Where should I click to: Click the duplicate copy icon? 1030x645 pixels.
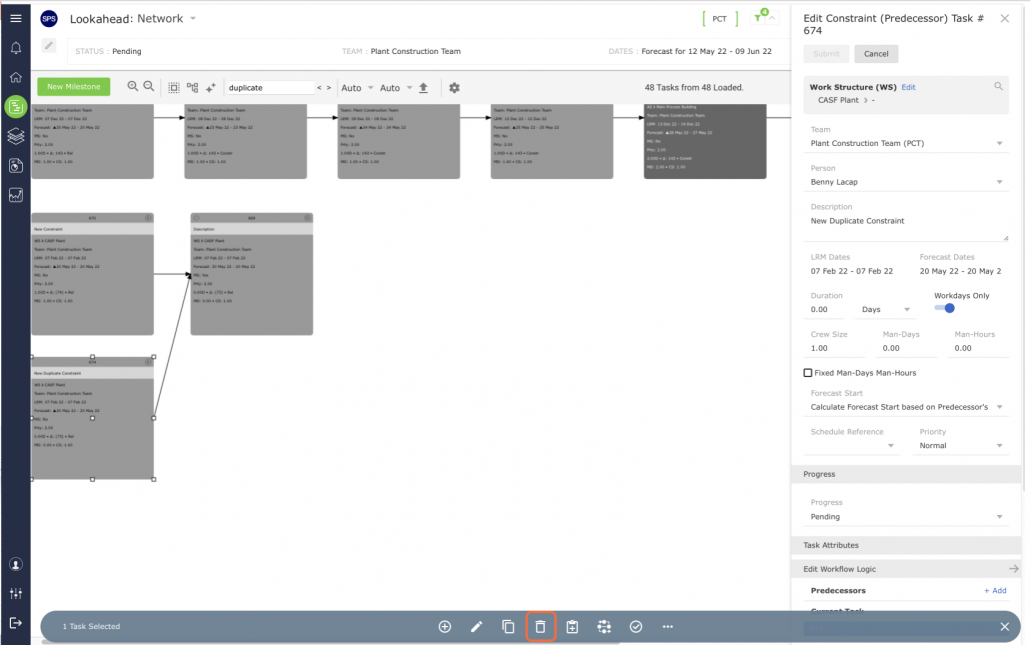[508, 627]
